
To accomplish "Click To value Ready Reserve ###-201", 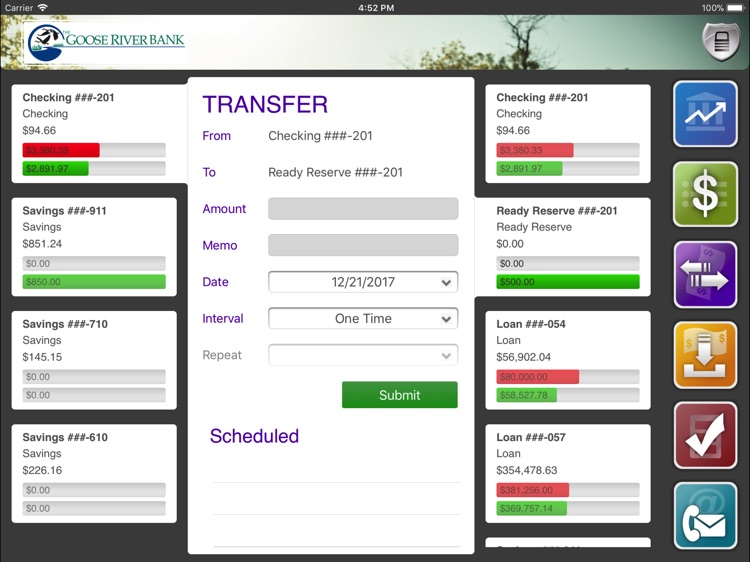I will [x=335, y=172].
